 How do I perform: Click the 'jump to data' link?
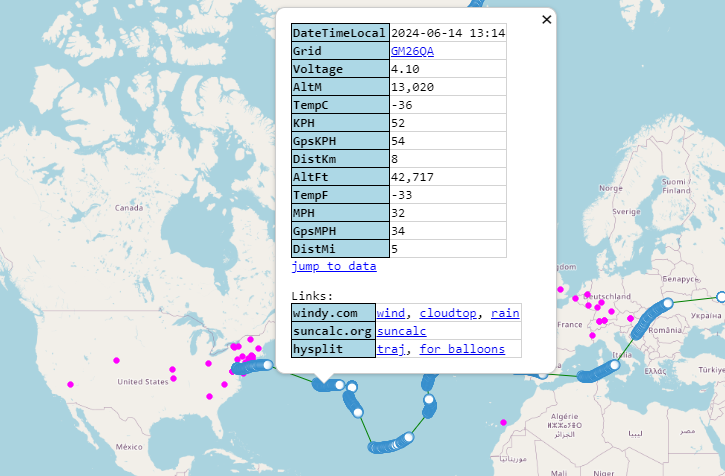click(334, 266)
